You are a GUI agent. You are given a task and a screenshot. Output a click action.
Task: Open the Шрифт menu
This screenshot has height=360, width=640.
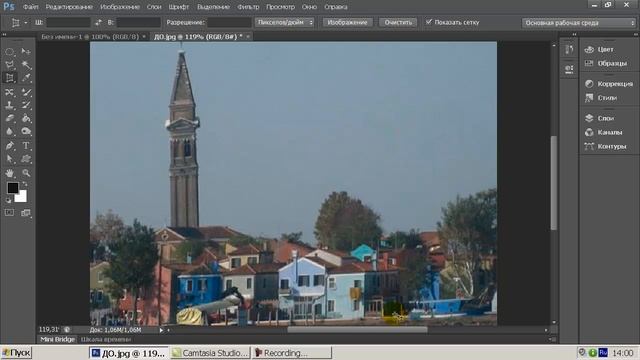coord(179,7)
